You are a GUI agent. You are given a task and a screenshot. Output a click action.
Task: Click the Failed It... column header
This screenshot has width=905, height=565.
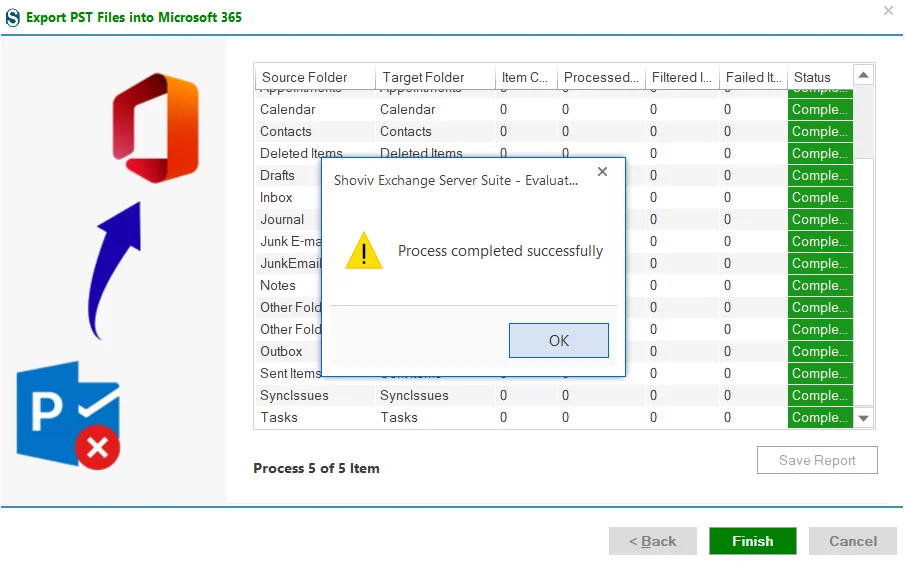pyautogui.click(x=753, y=77)
